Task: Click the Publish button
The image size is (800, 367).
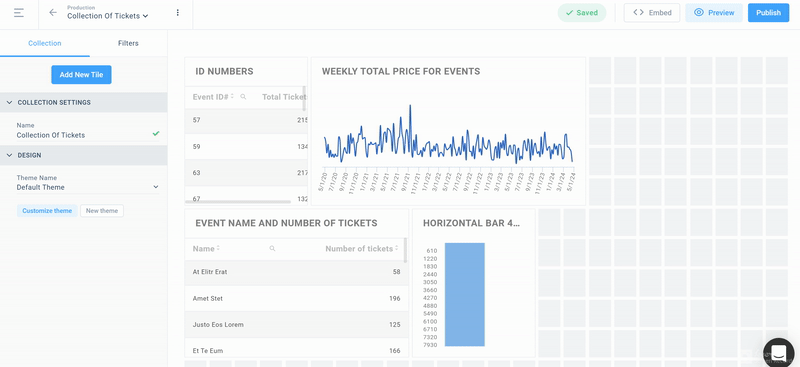Action: [x=768, y=13]
